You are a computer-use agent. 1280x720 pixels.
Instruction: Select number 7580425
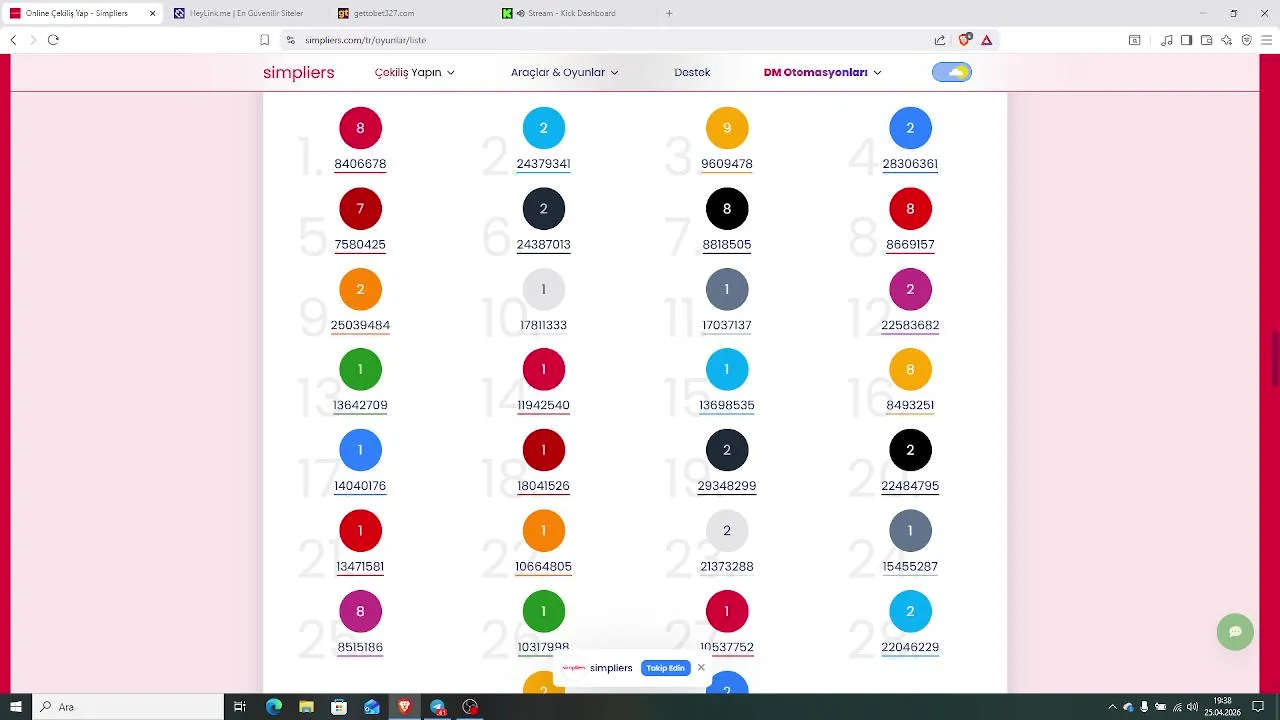click(360, 245)
